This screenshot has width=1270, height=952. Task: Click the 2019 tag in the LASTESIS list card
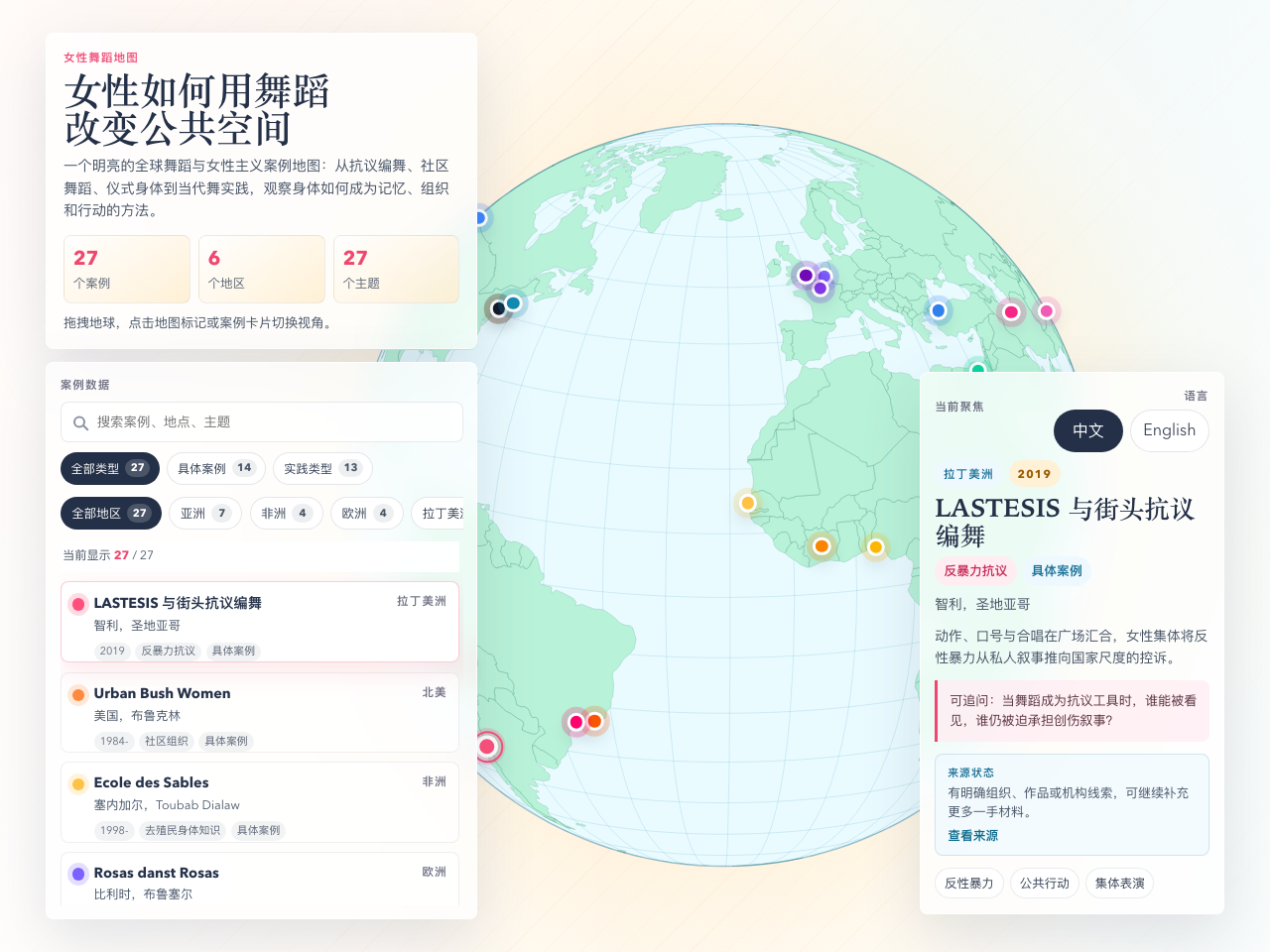pos(112,651)
